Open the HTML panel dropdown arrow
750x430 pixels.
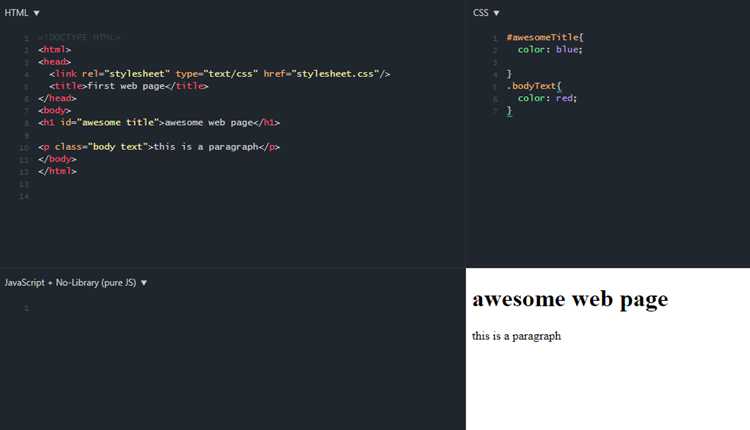tap(36, 13)
